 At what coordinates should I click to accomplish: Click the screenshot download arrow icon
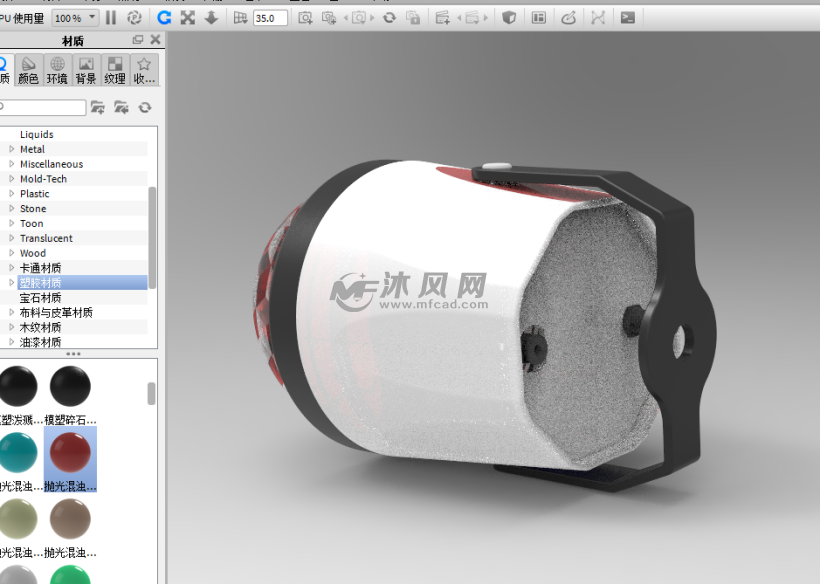[x=211, y=16]
